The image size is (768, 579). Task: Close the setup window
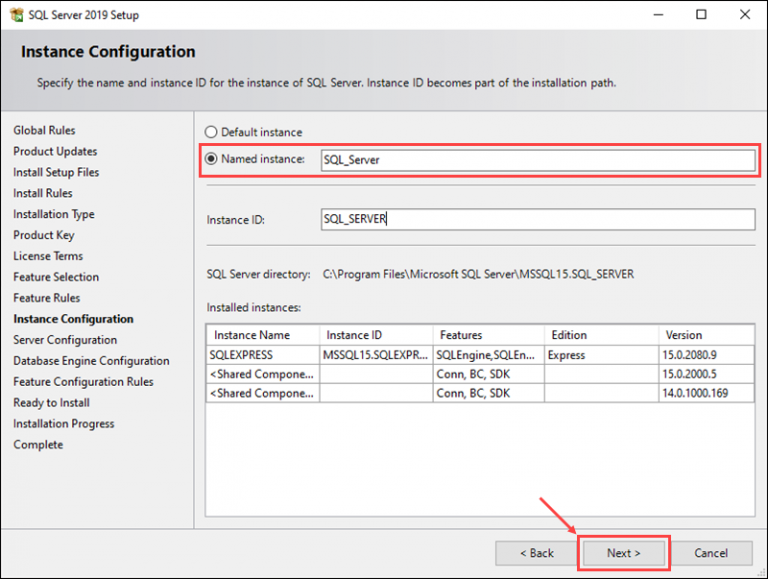744,15
